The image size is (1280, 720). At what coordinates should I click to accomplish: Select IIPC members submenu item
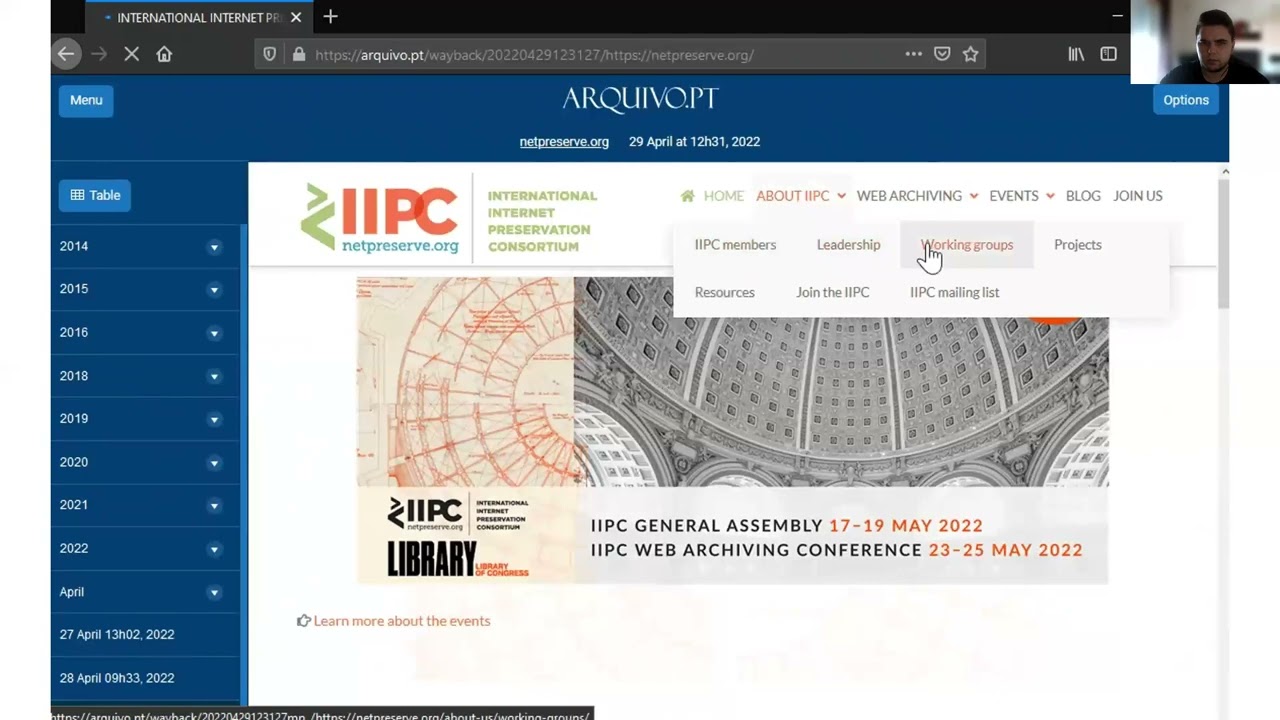tap(735, 245)
